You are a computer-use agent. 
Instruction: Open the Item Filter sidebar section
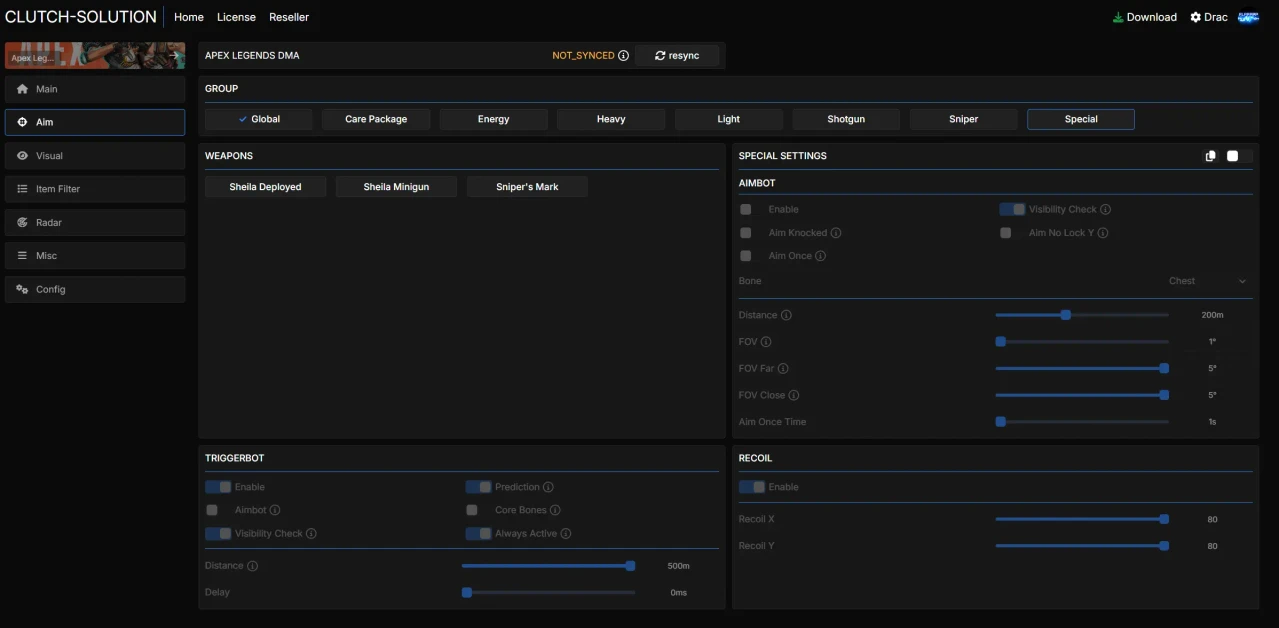click(x=95, y=189)
